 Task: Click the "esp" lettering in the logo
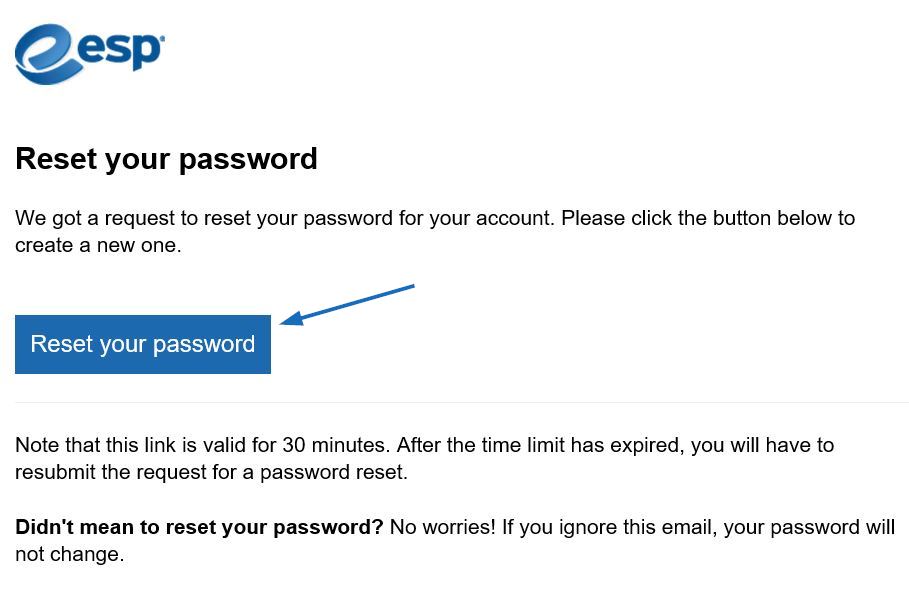click(x=119, y=51)
